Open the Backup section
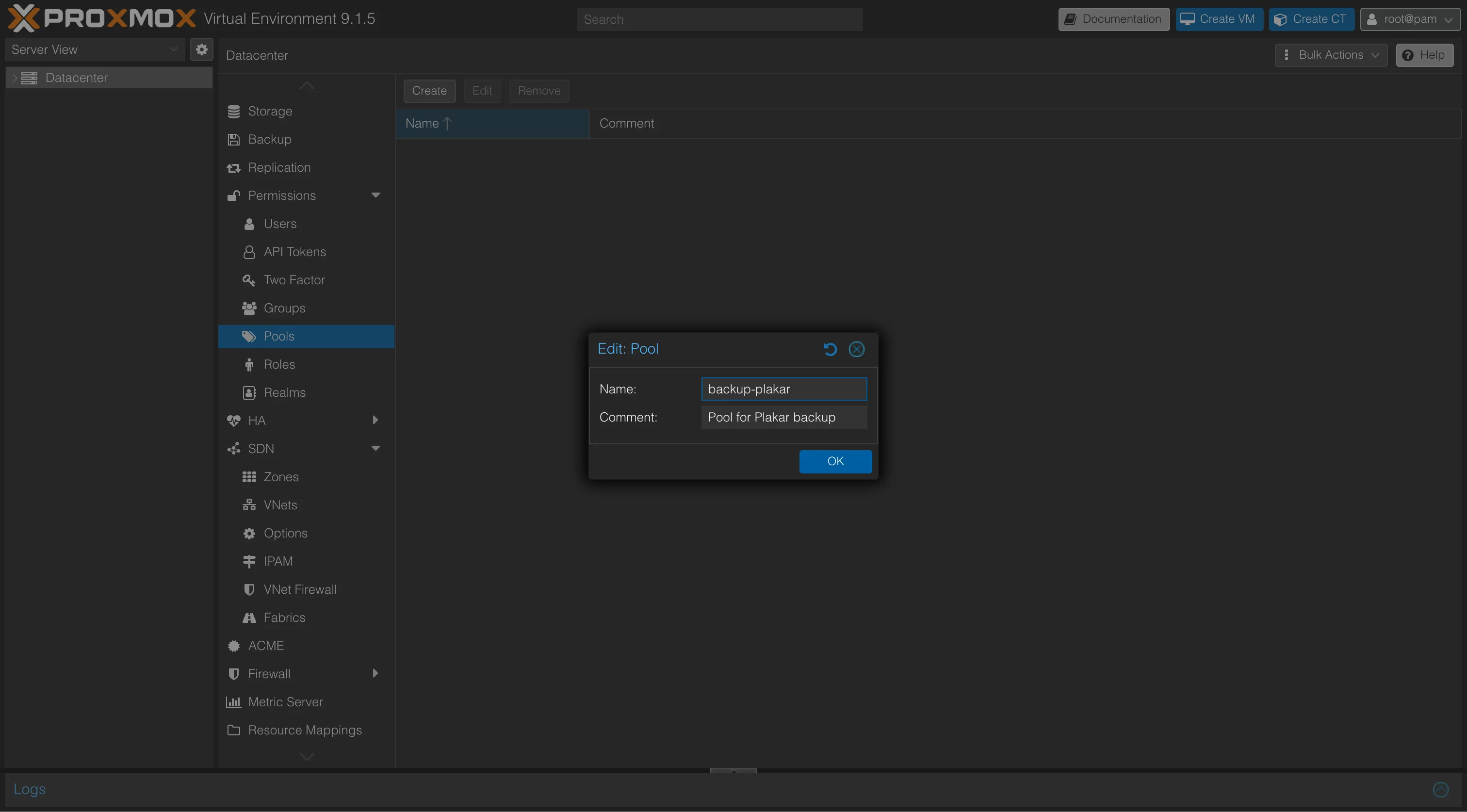 click(x=306, y=140)
